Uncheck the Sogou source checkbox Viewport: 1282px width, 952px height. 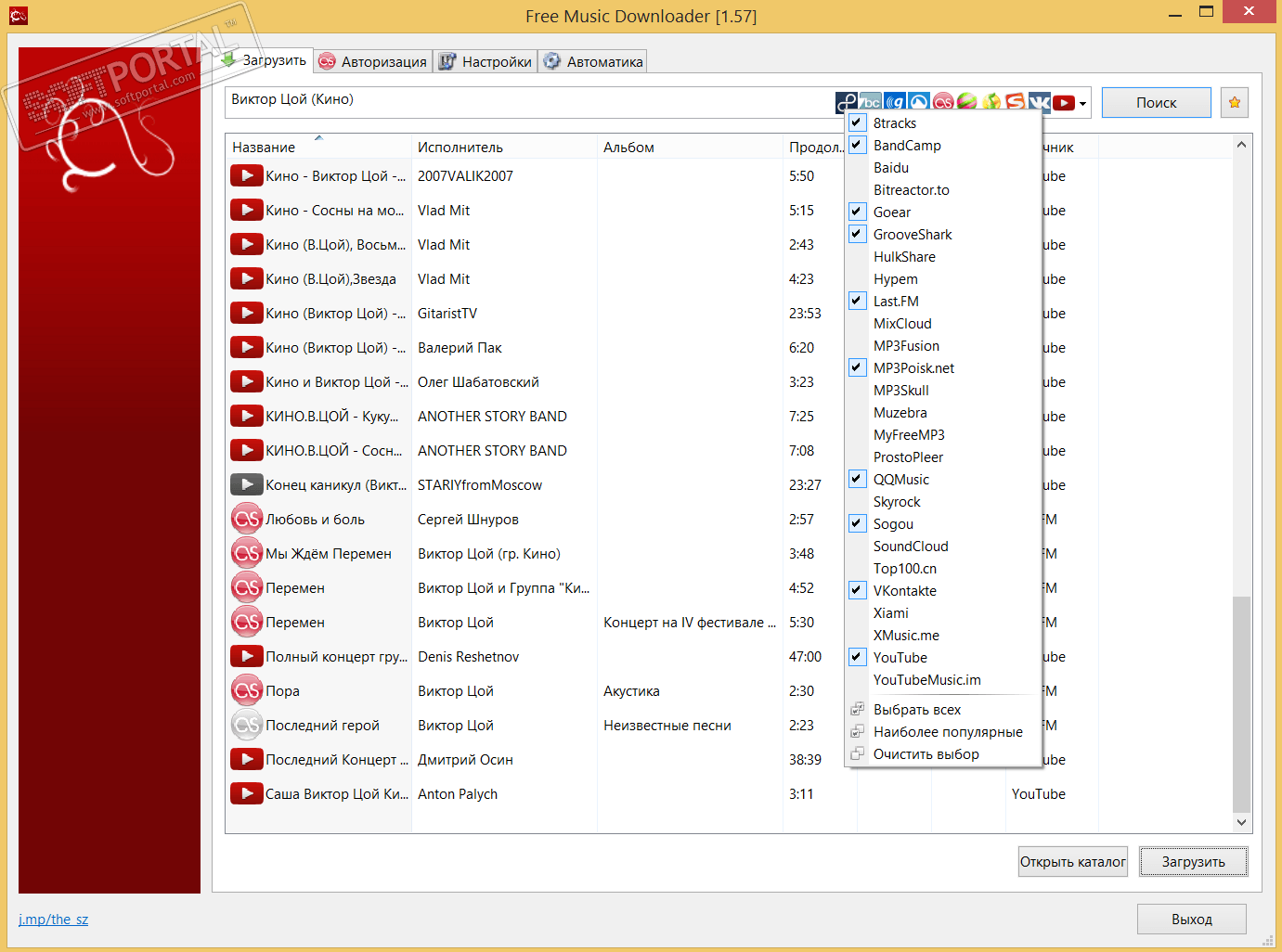coord(858,523)
